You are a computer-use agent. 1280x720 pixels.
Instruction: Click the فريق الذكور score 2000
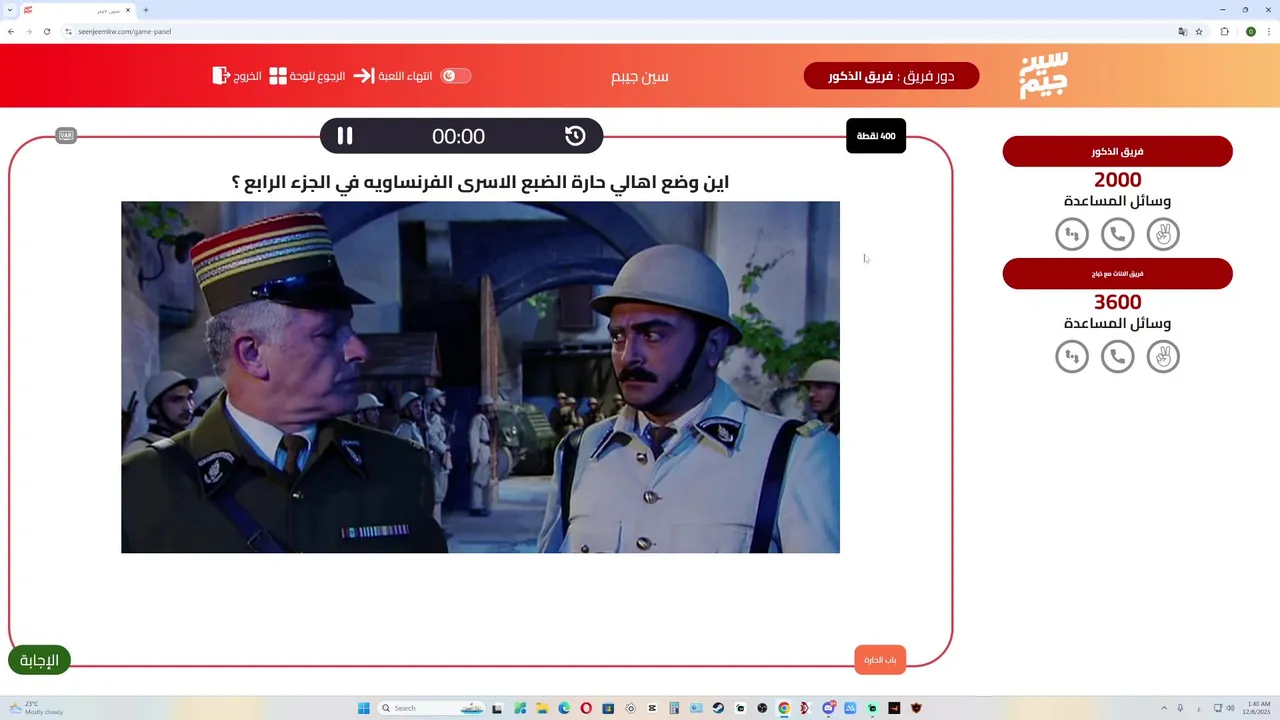click(1117, 180)
